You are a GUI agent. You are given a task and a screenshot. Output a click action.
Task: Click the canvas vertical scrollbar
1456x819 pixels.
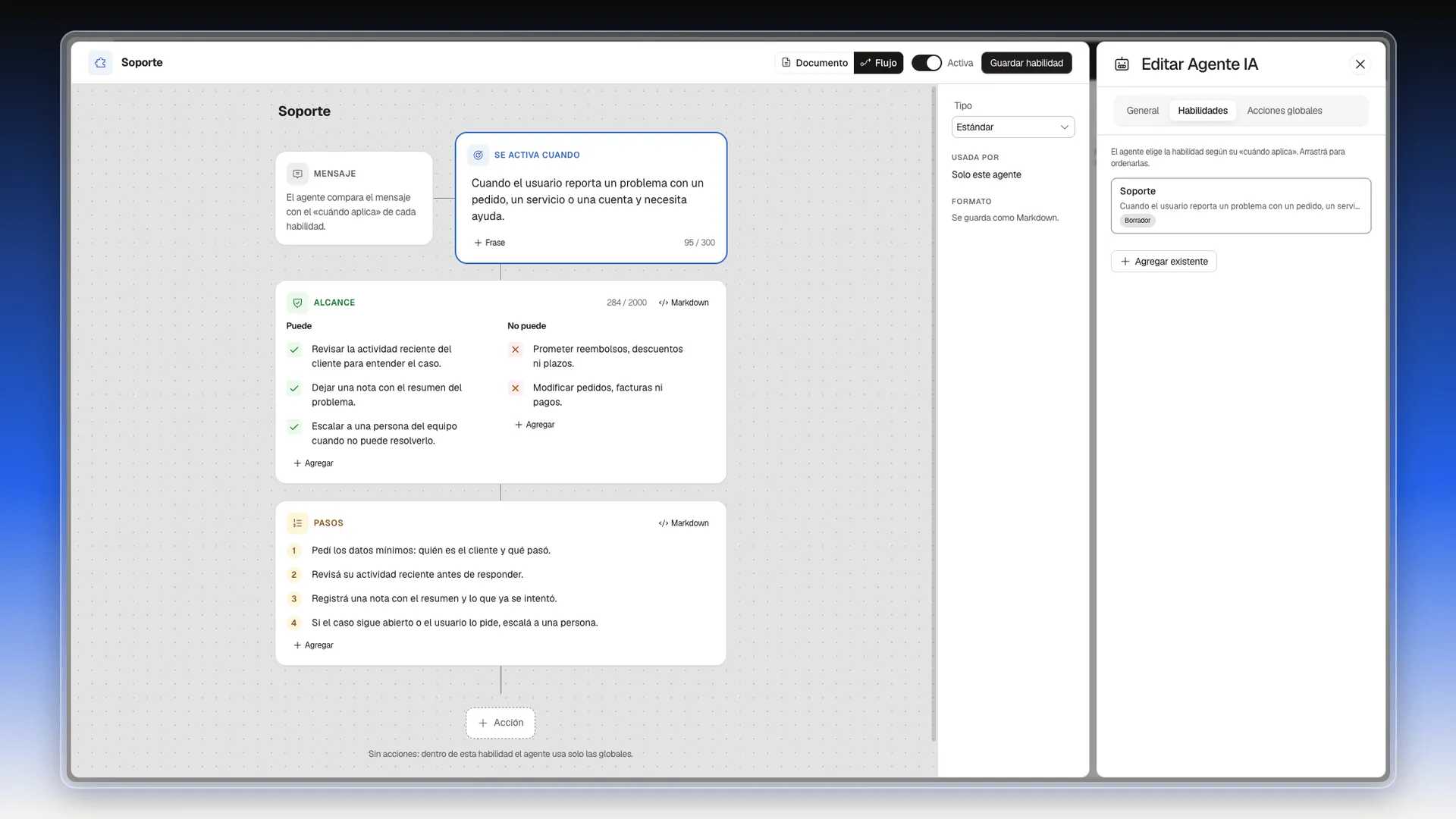coord(934,413)
